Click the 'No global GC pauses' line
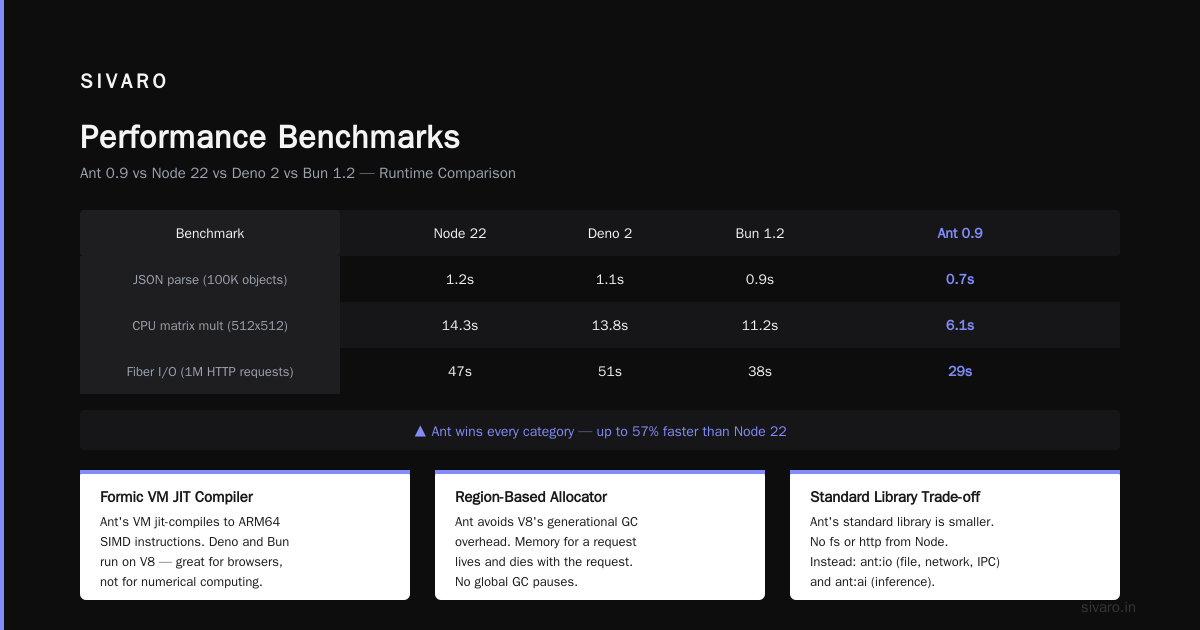This screenshot has height=630, width=1200. [x=516, y=581]
